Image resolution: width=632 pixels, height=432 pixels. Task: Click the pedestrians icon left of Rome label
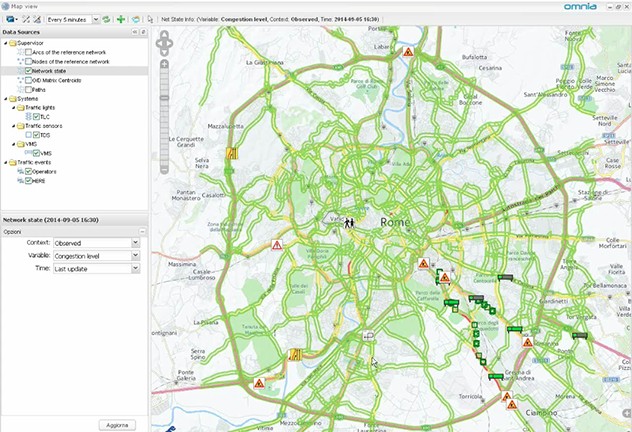click(349, 222)
